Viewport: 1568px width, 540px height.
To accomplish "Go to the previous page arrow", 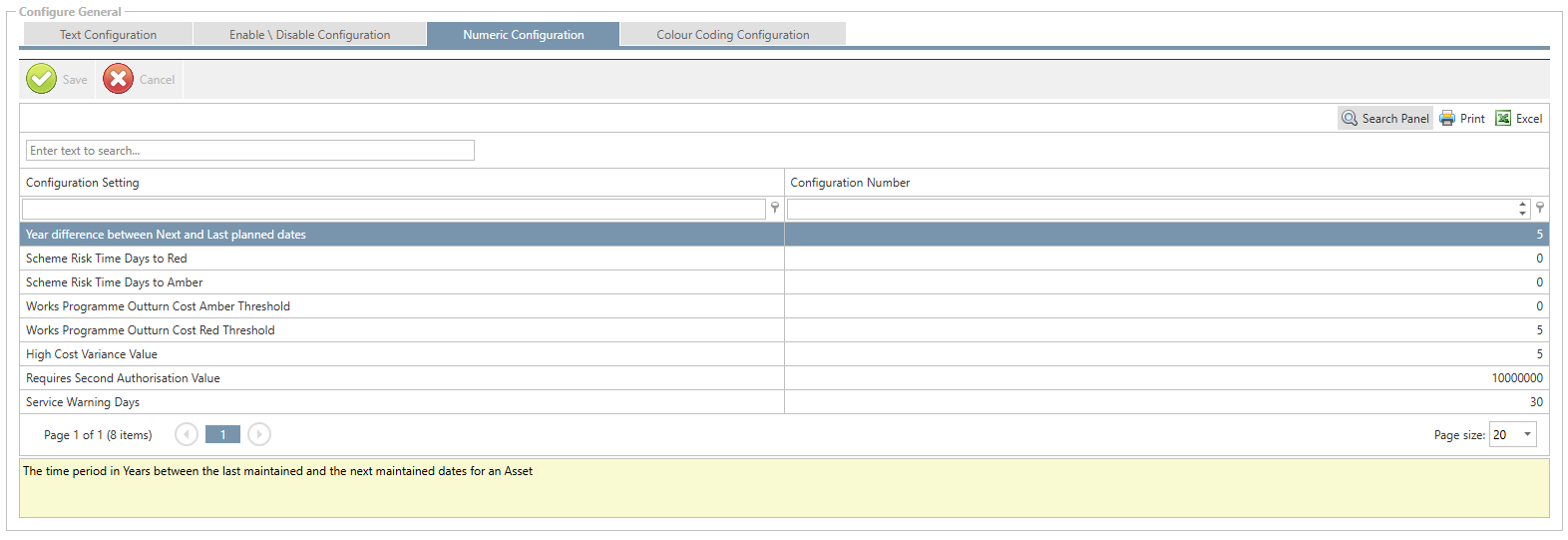I will tap(187, 434).
